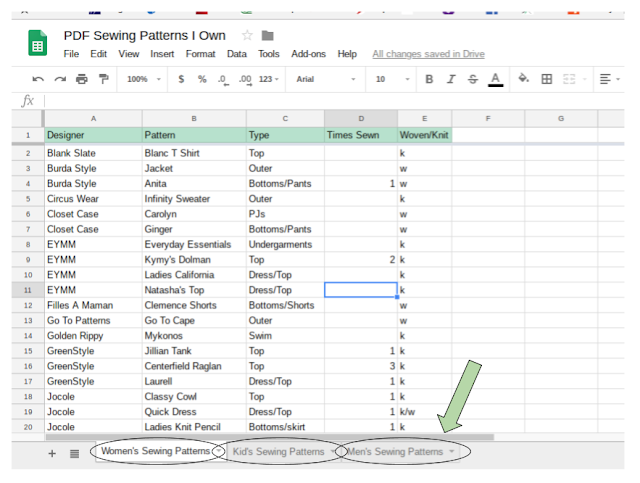Open horizontal align options
Viewport: 640px width, 483px height.
click(609, 79)
